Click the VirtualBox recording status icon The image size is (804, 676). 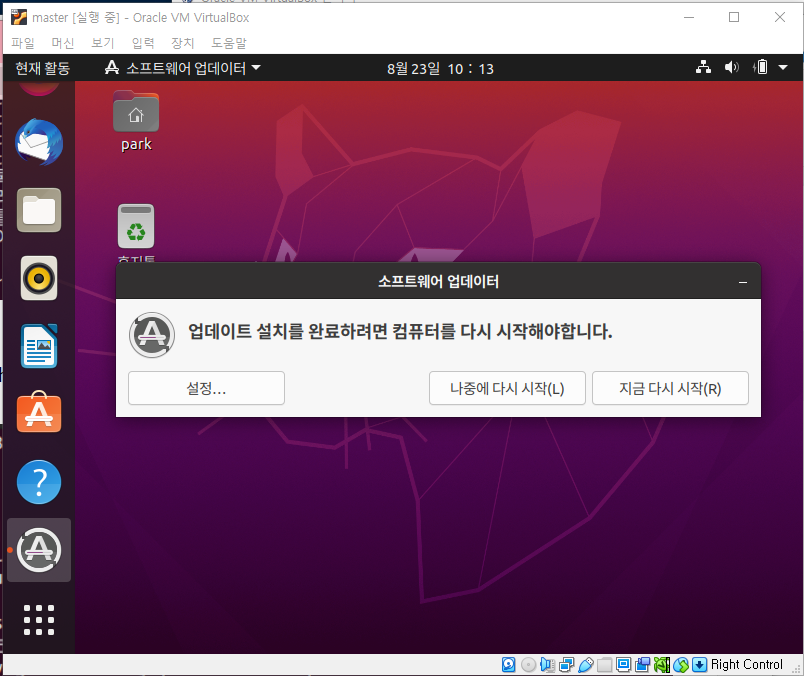click(x=642, y=665)
